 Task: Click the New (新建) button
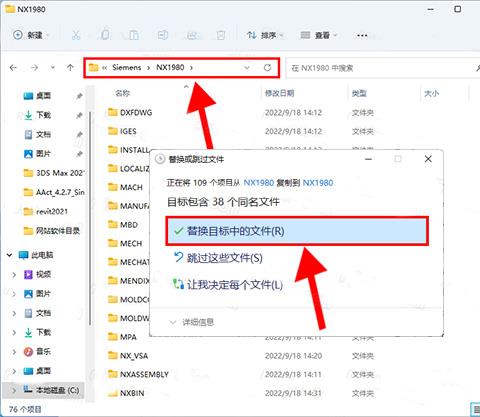coord(31,35)
